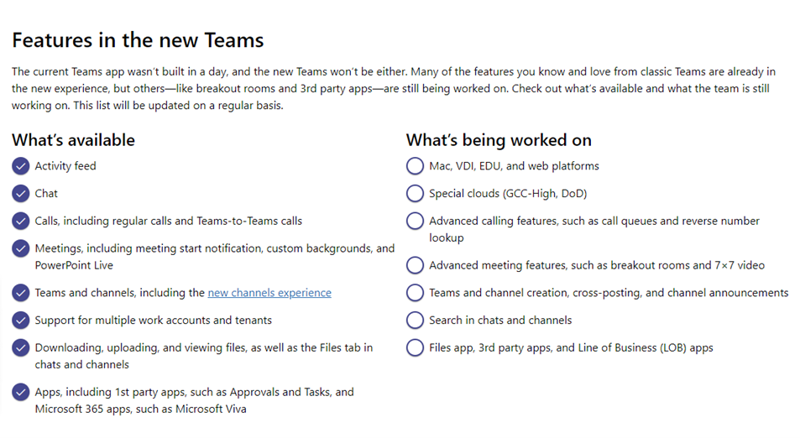Click the What's being worked on heading
Viewport: 800px width, 438px height.
point(499,140)
